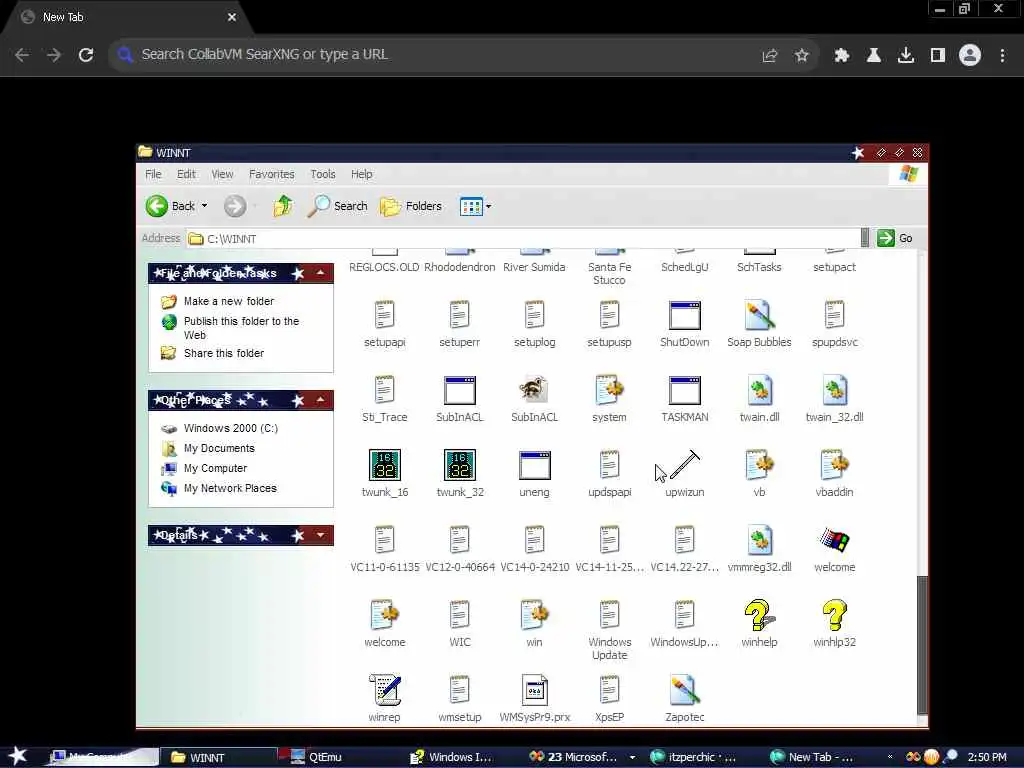Click Make a new folder link

(x=229, y=301)
